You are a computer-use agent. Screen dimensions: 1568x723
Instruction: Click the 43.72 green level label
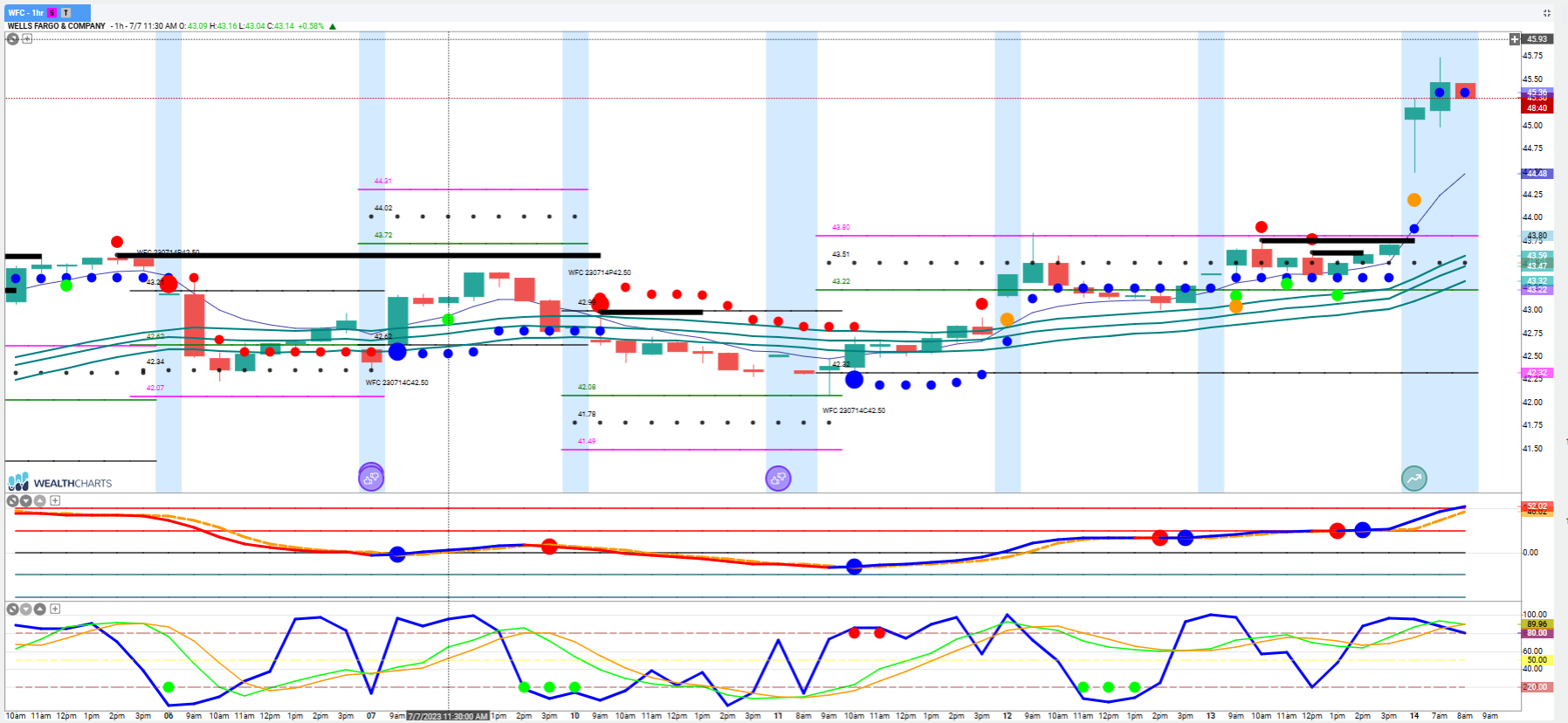click(383, 235)
